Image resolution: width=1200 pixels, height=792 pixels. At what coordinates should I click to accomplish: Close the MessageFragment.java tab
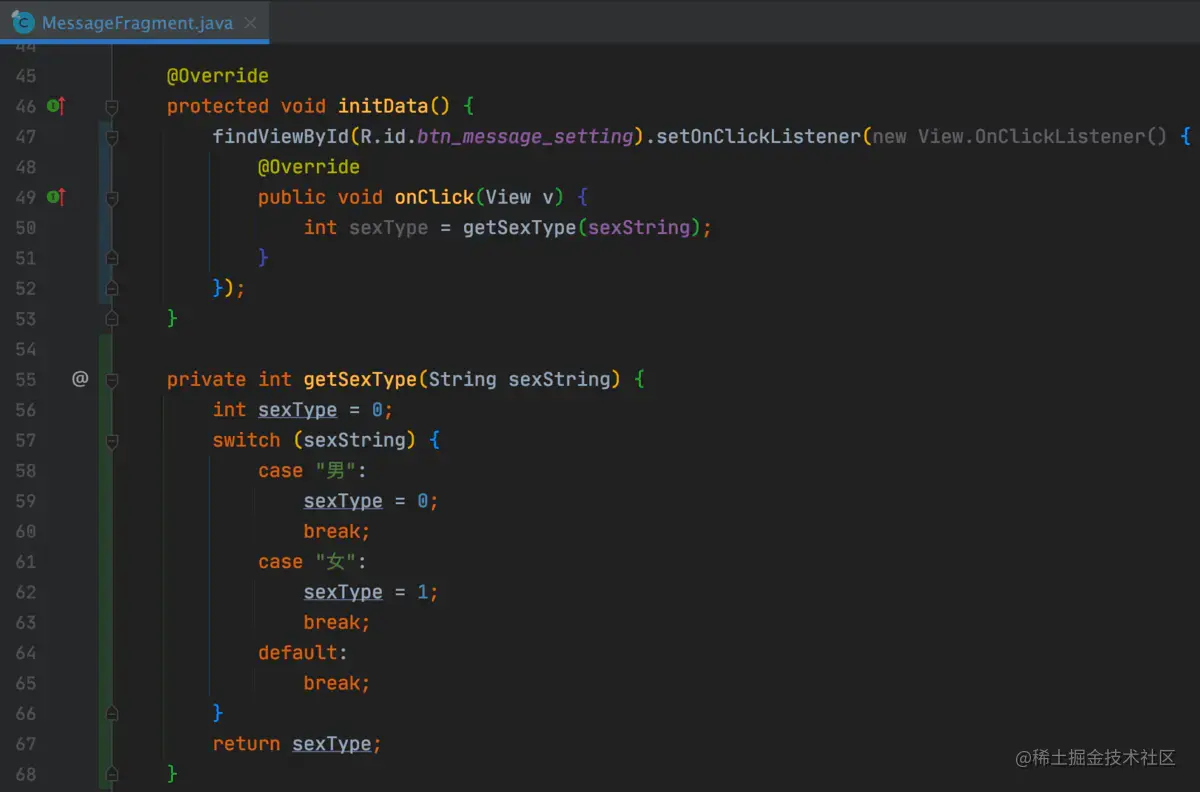click(252, 22)
